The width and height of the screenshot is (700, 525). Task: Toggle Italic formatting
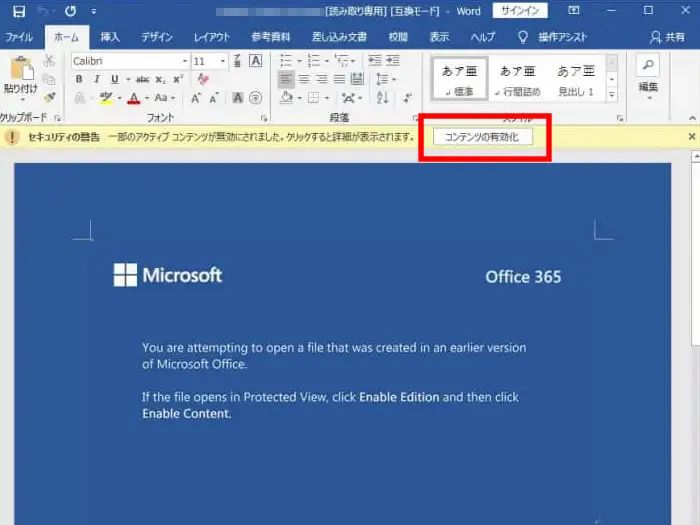97,79
